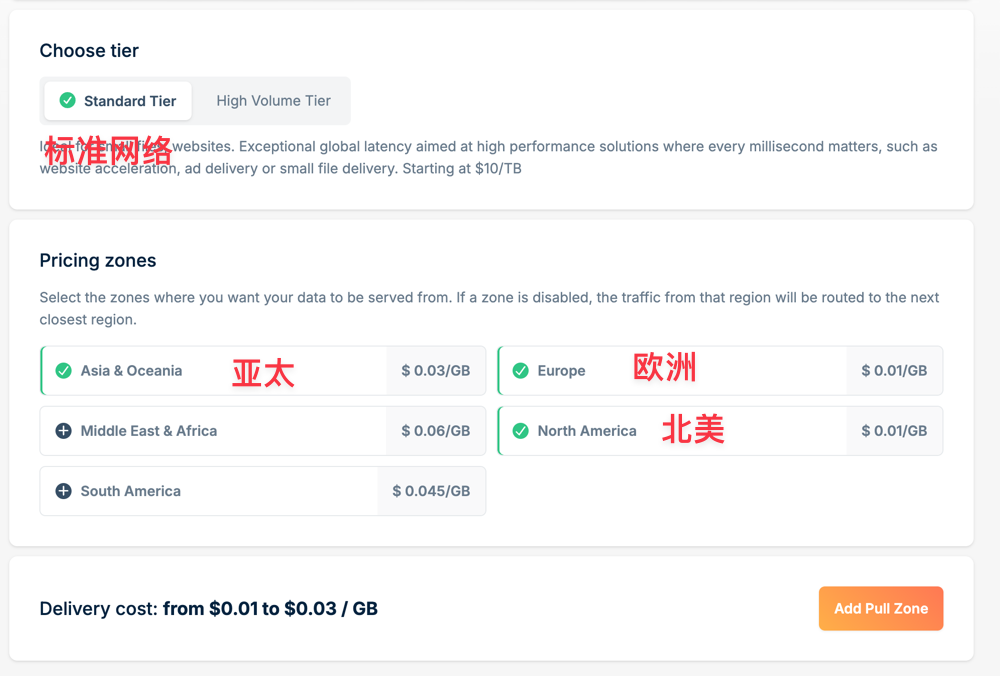The image size is (1000, 676).
Task: Toggle the Europe zone label
Action: [x=561, y=371]
